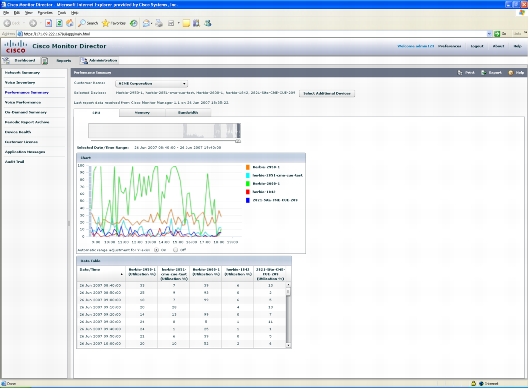The width and height of the screenshot is (530, 389).
Task: Open Voice Inventory in the sidebar
Action: click(20, 82)
